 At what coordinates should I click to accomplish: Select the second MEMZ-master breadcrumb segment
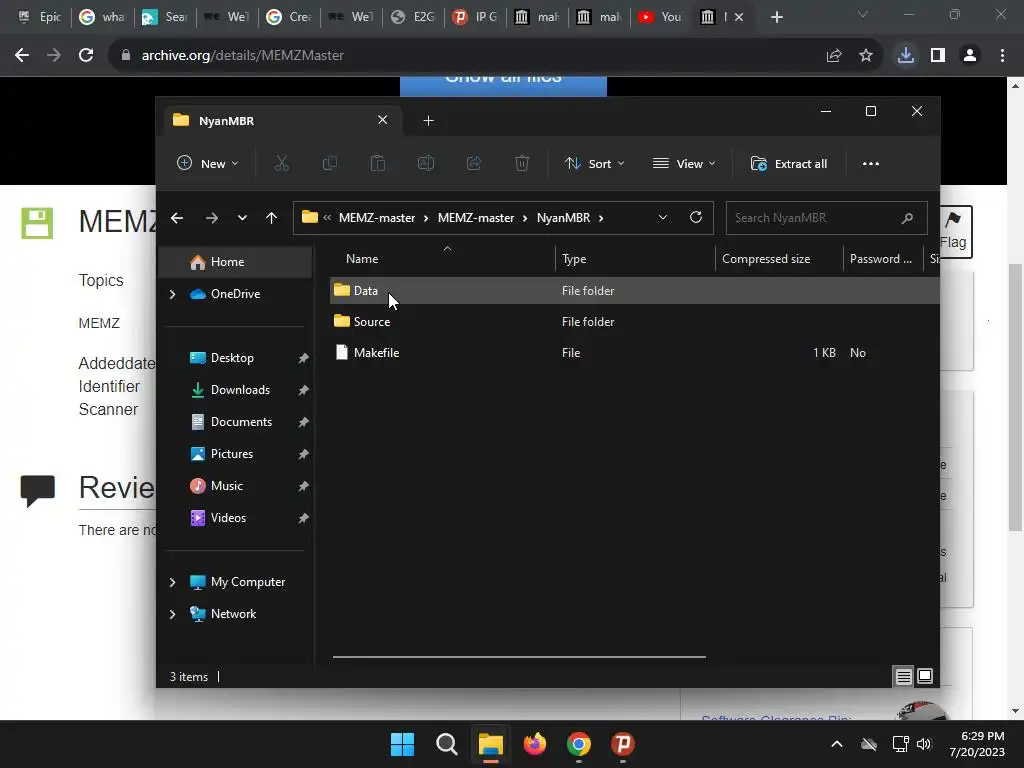tap(475, 218)
